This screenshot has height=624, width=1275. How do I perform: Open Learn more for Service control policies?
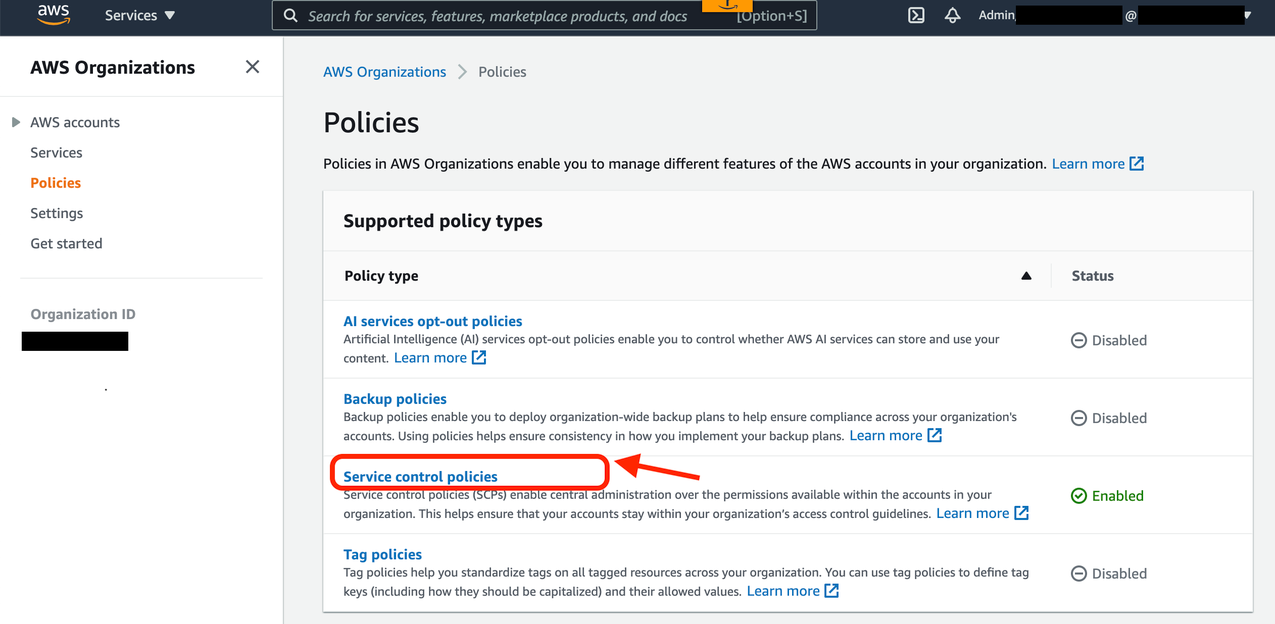point(973,513)
